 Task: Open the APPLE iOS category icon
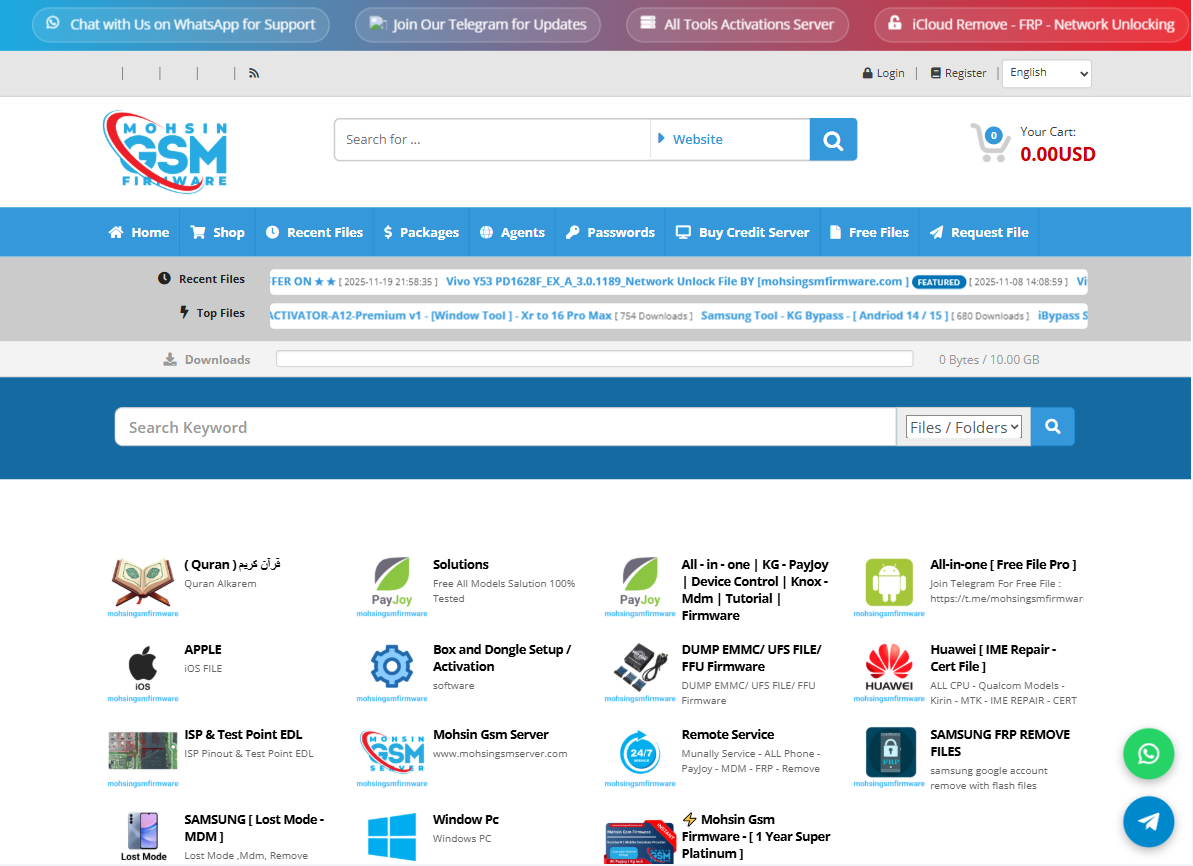143,666
